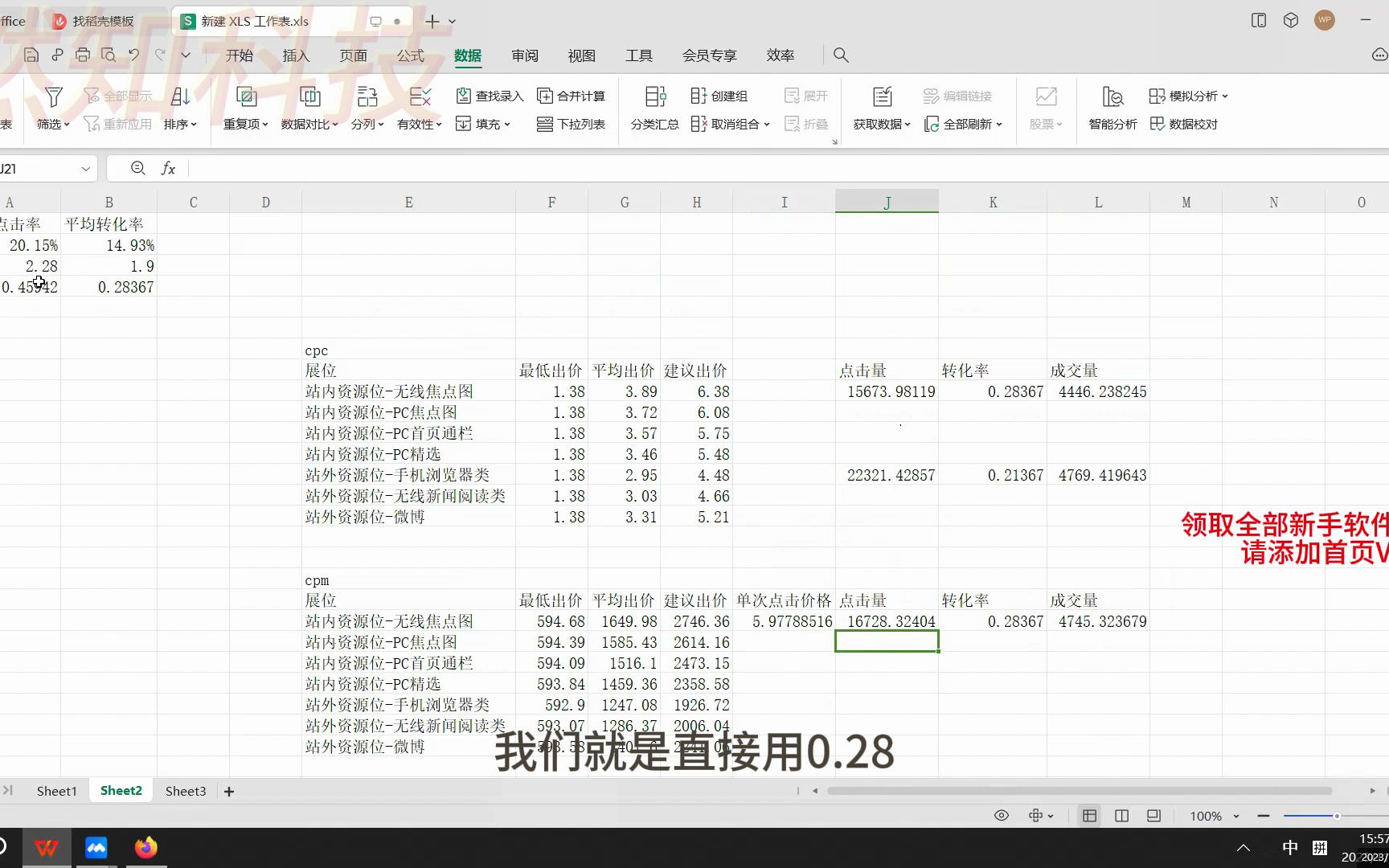Click the Save icon in quick access bar
The height and width of the screenshot is (868, 1389).
[x=31, y=55]
